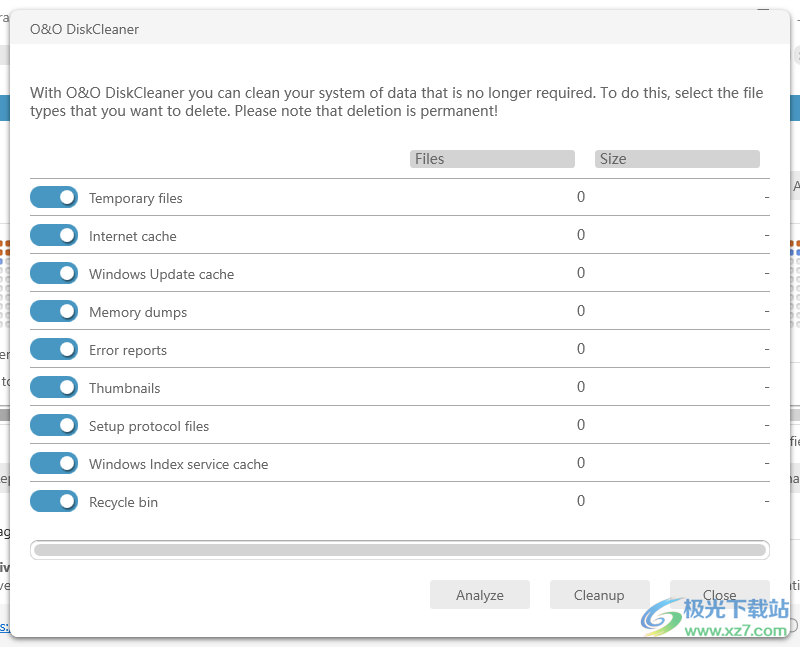
Task: Select the 'Recycle bin' label
Action: click(x=123, y=503)
